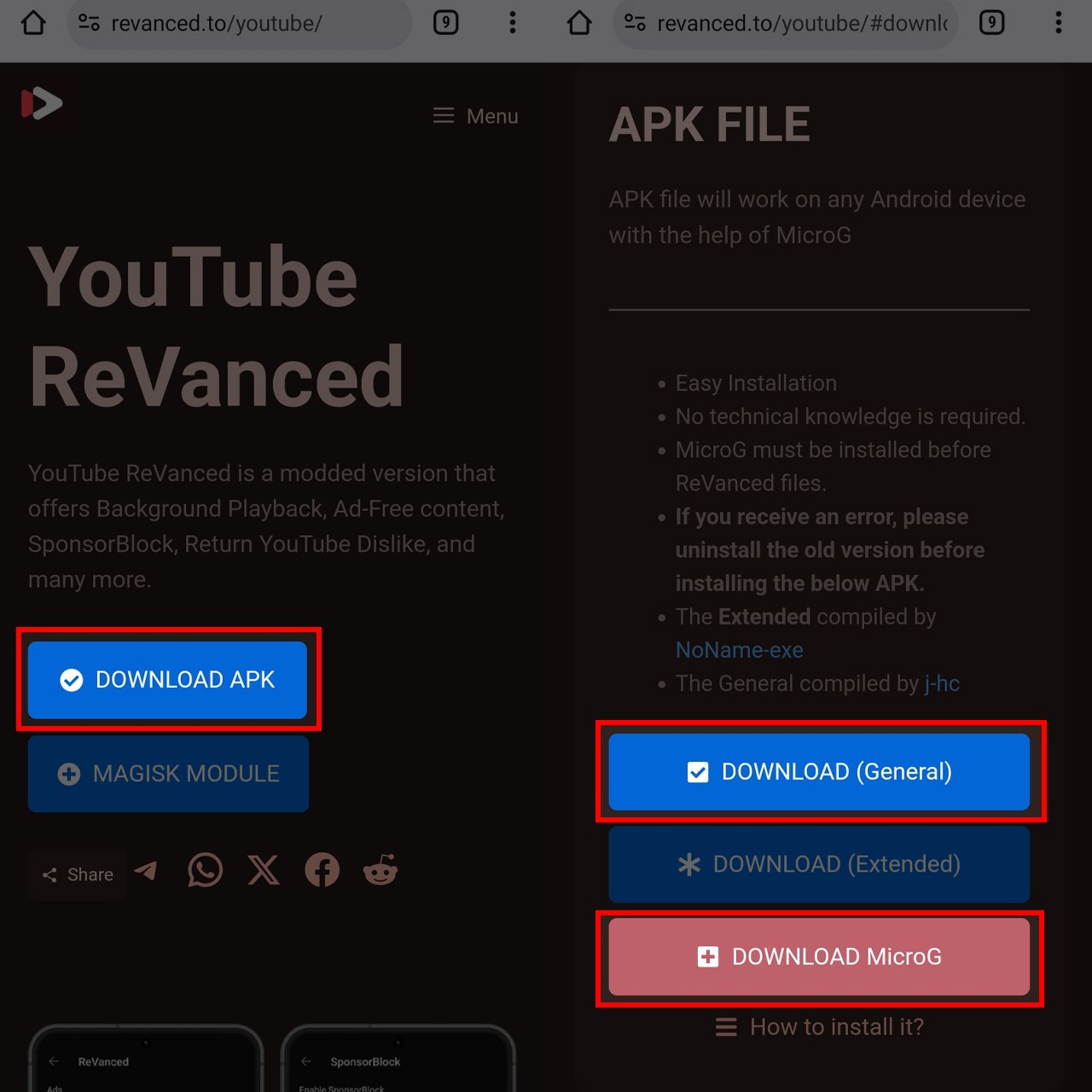
Task: Click the ReVanced screenshot thumbnail
Action: click(146, 1059)
